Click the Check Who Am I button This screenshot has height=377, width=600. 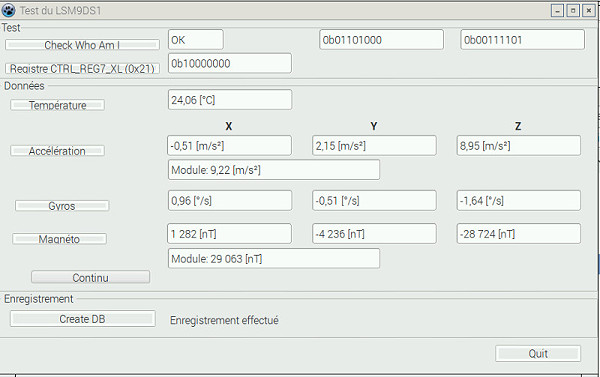[x=82, y=45]
